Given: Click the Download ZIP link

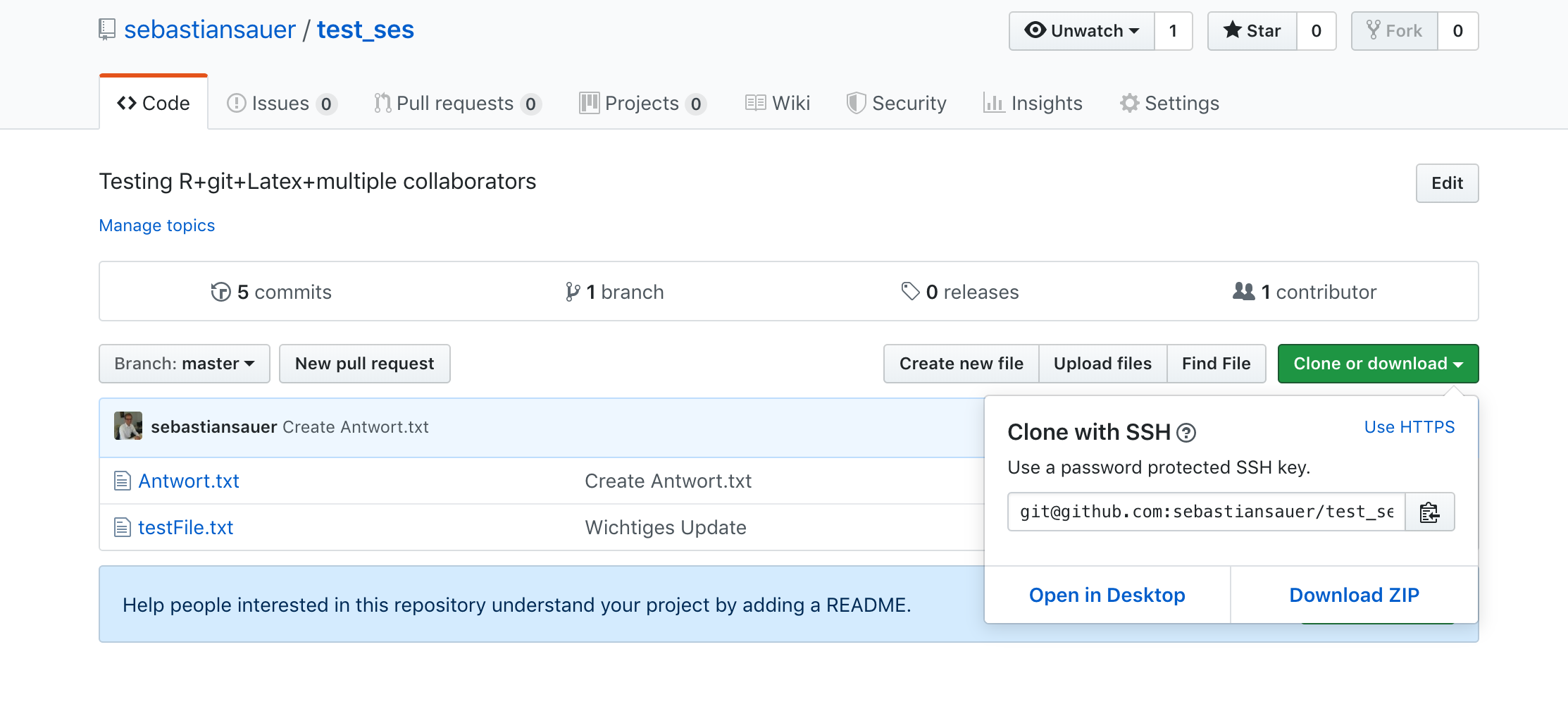Looking at the screenshot, I should pos(1354,596).
